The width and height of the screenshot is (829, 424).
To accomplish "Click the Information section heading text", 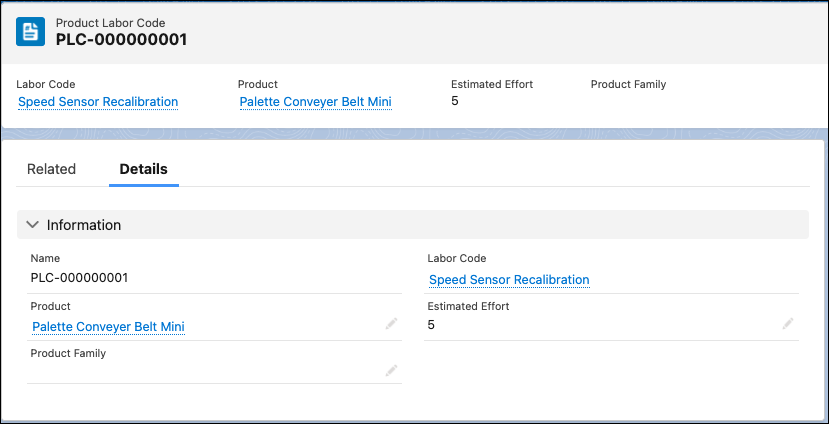I will pyautogui.click(x=84, y=225).
